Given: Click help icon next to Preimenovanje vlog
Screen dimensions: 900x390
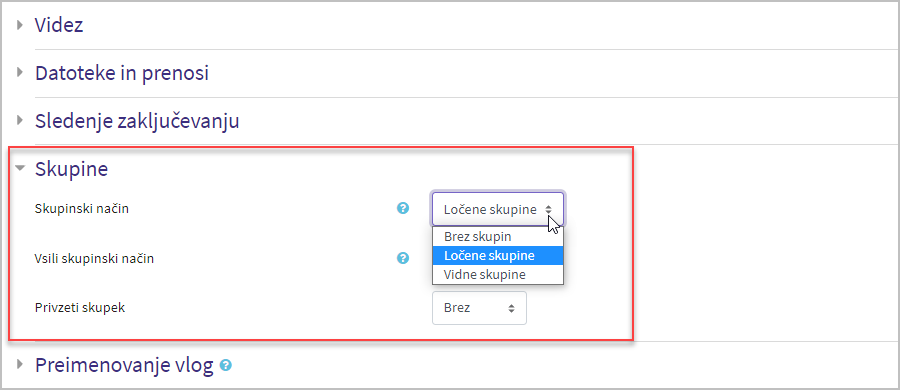Looking at the screenshot, I should coord(226,365).
